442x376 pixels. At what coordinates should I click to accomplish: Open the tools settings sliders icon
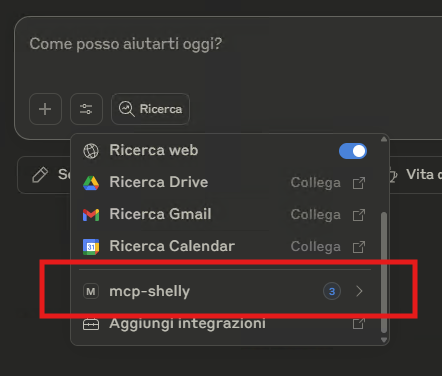86,109
